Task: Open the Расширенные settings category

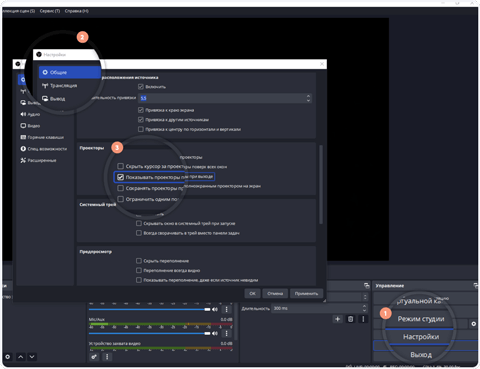Action: click(38, 160)
